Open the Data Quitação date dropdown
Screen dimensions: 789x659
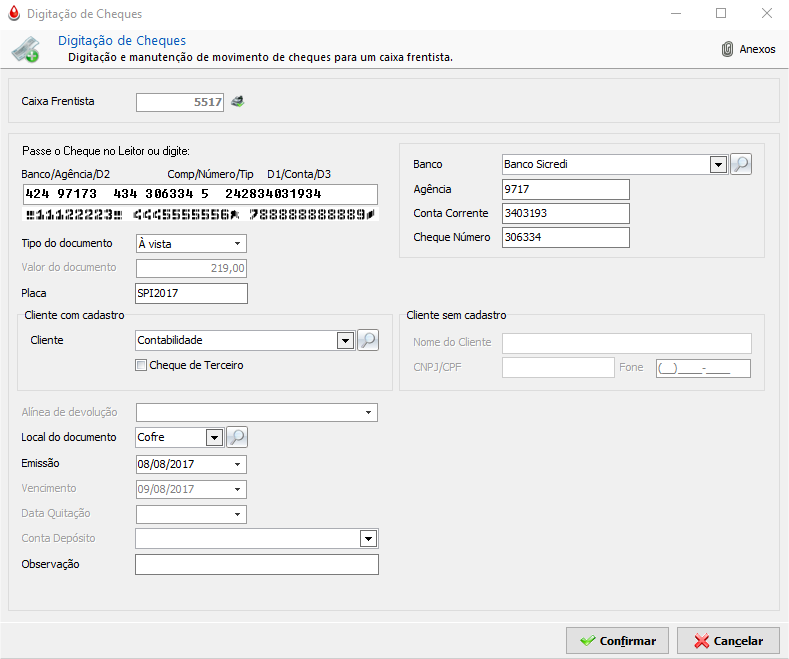coord(238,515)
